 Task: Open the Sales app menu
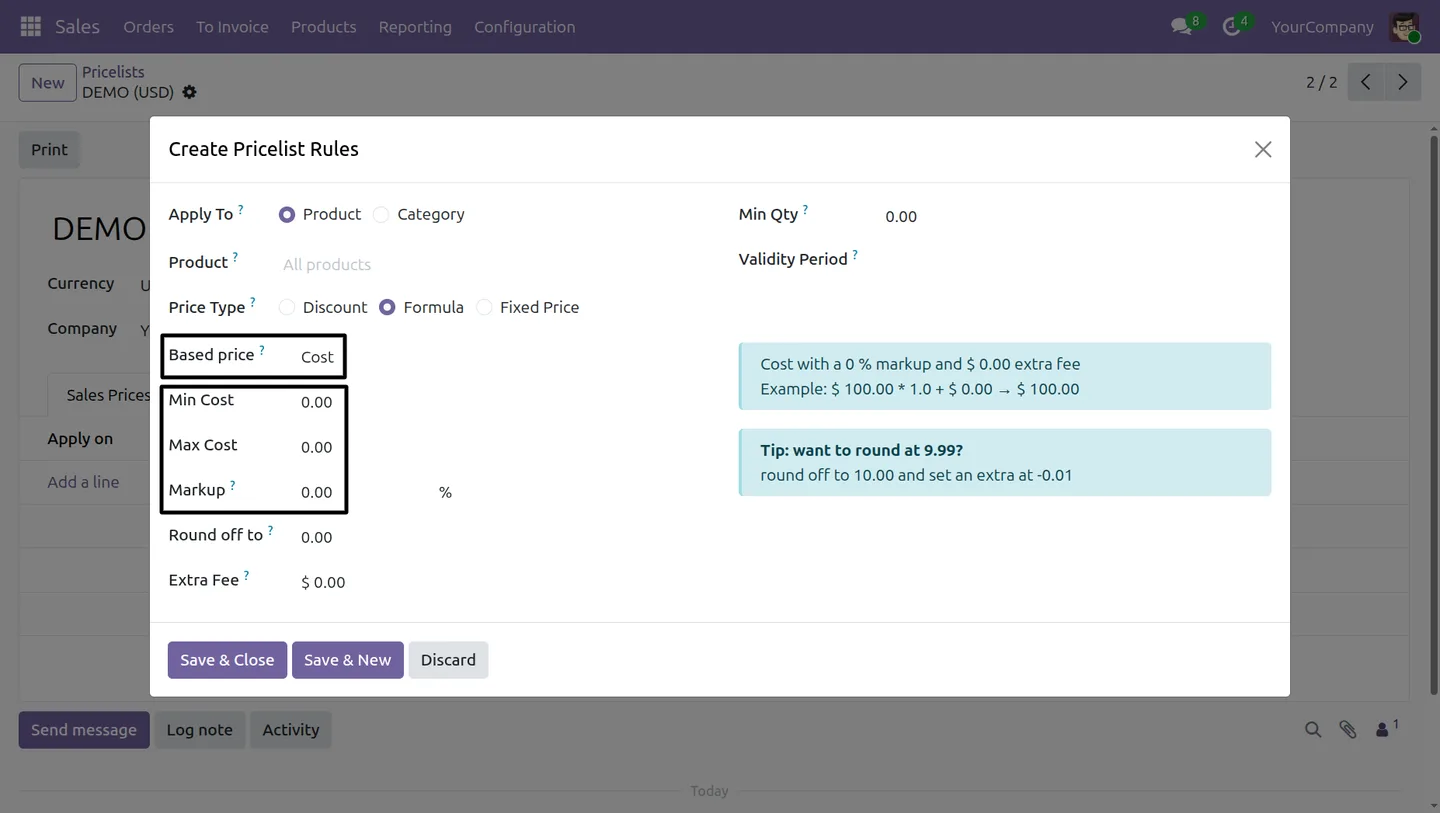click(x=77, y=27)
